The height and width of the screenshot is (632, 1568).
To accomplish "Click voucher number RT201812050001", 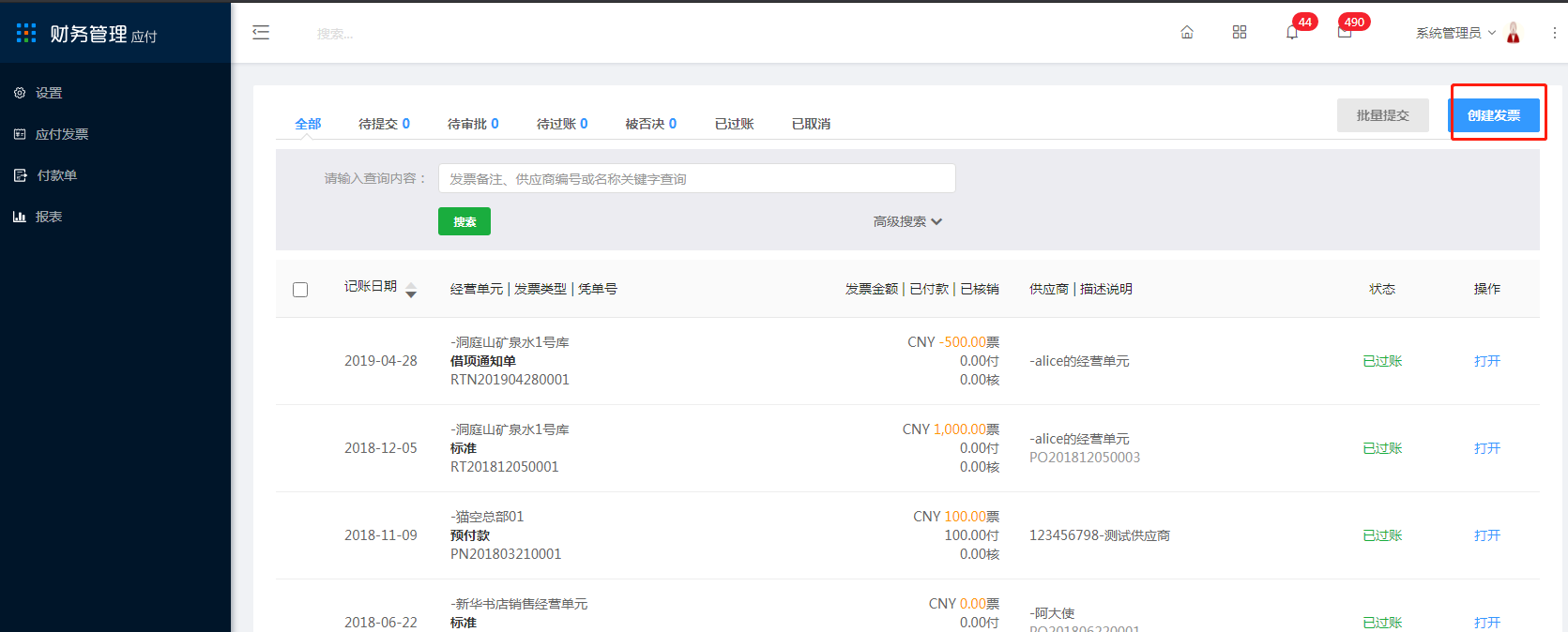I will (x=504, y=467).
